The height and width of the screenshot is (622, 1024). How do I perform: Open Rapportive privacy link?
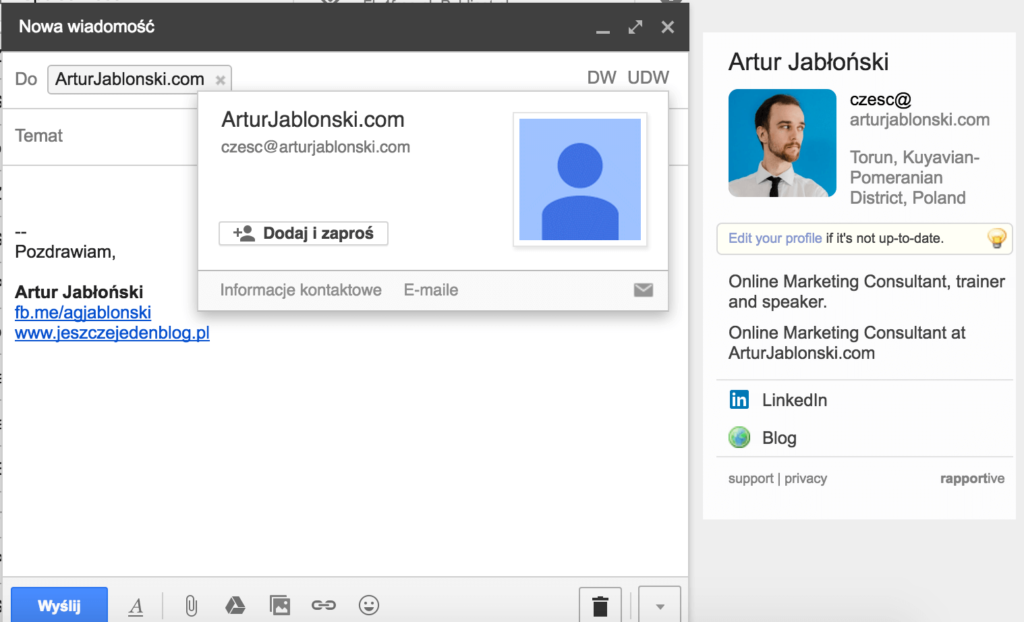click(x=805, y=479)
